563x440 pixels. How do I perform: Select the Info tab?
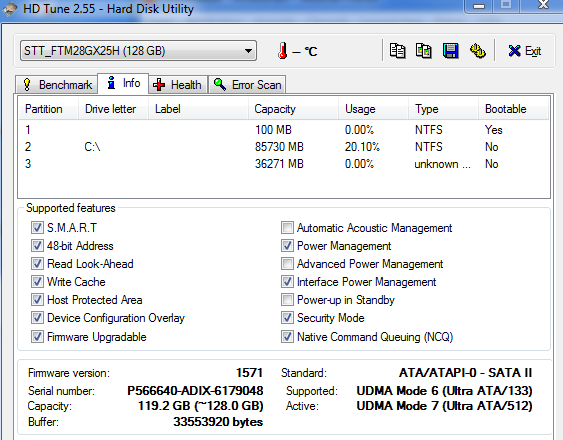[x=123, y=83]
